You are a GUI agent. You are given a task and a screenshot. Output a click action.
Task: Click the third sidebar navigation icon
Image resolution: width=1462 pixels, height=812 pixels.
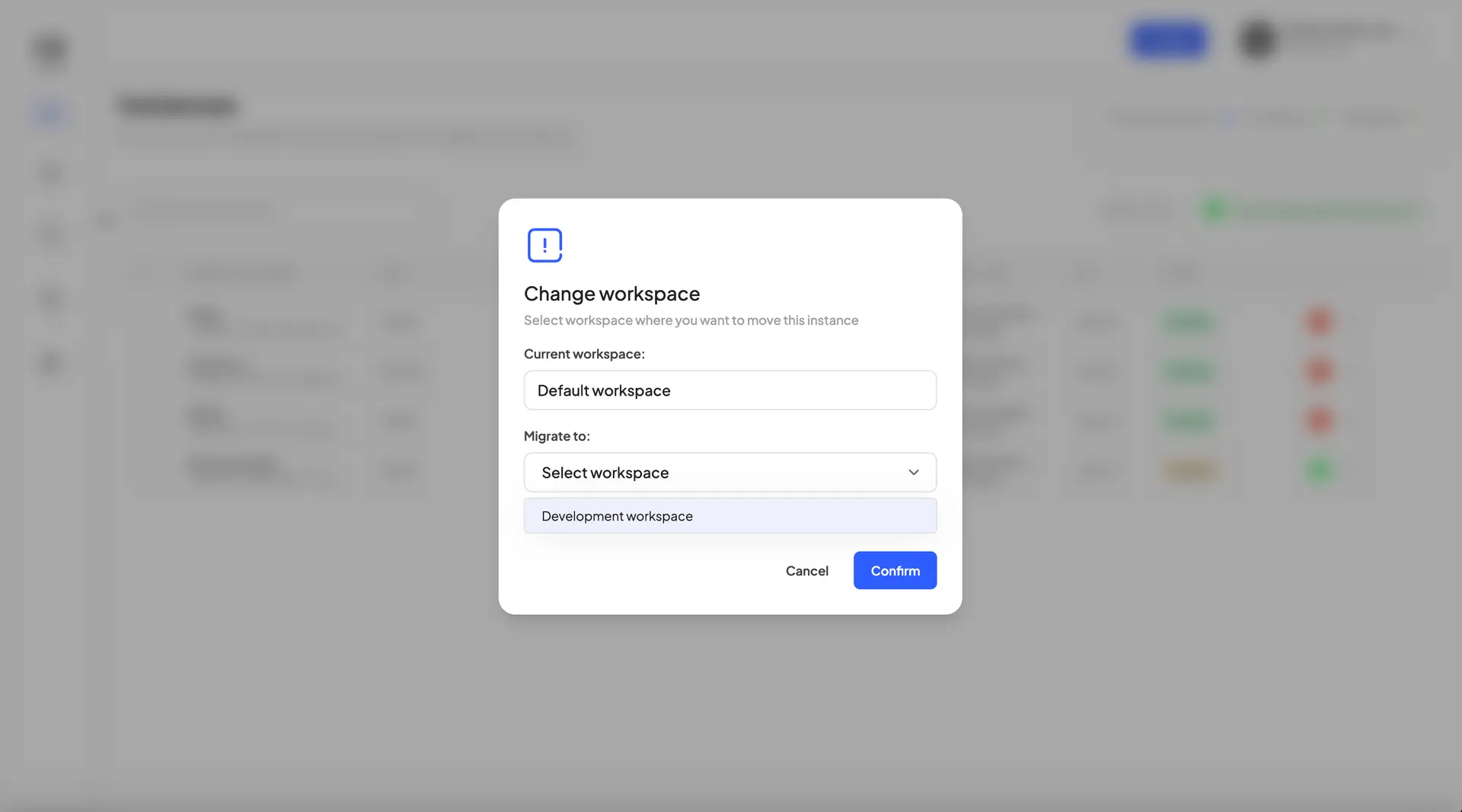[x=49, y=236]
